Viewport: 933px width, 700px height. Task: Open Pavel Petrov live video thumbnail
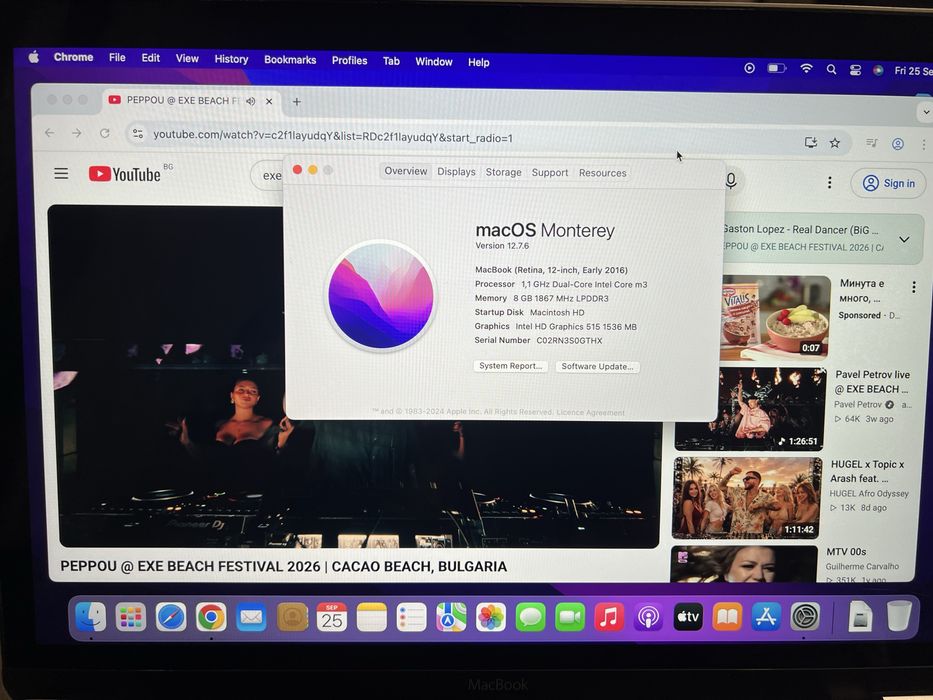coord(751,408)
